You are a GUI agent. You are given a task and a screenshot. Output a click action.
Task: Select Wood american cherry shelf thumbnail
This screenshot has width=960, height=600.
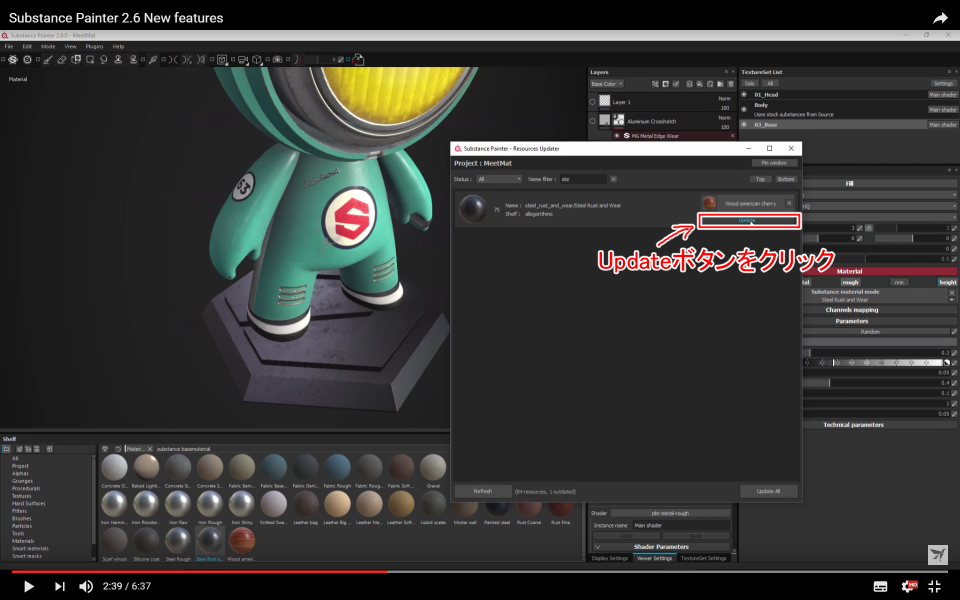click(x=242, y=540)
